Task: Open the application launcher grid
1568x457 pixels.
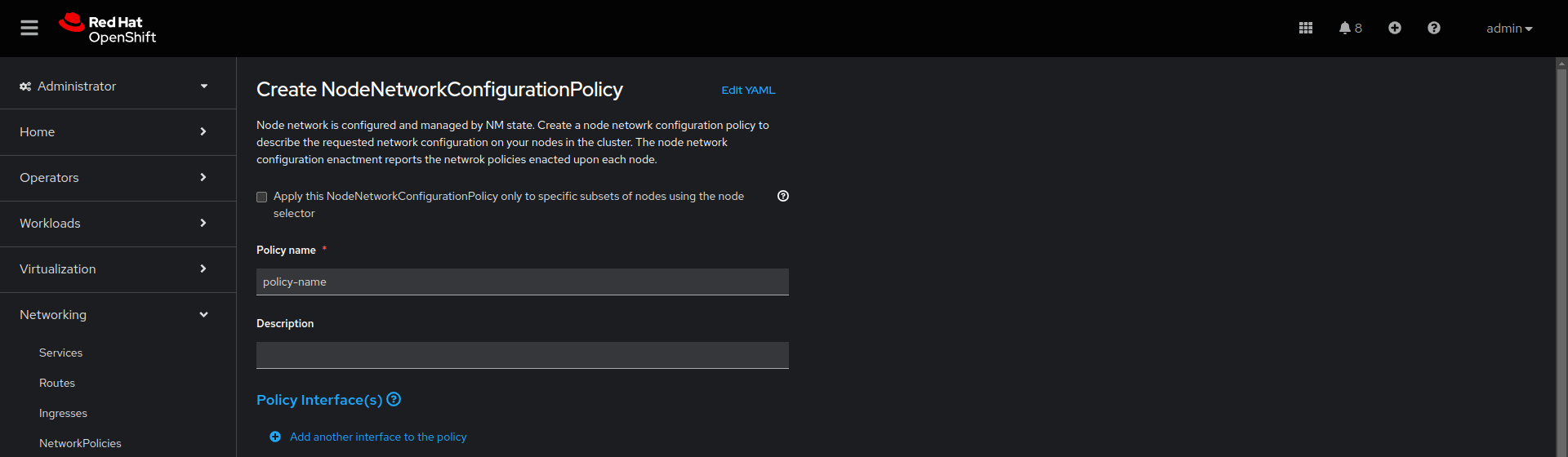Action: (x=1306, y=29)
